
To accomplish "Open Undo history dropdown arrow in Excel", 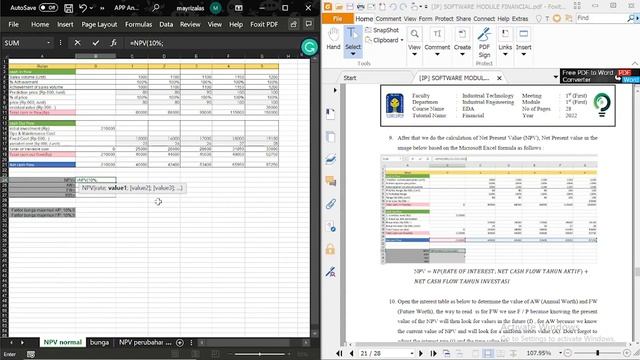I will pos(91,8).
